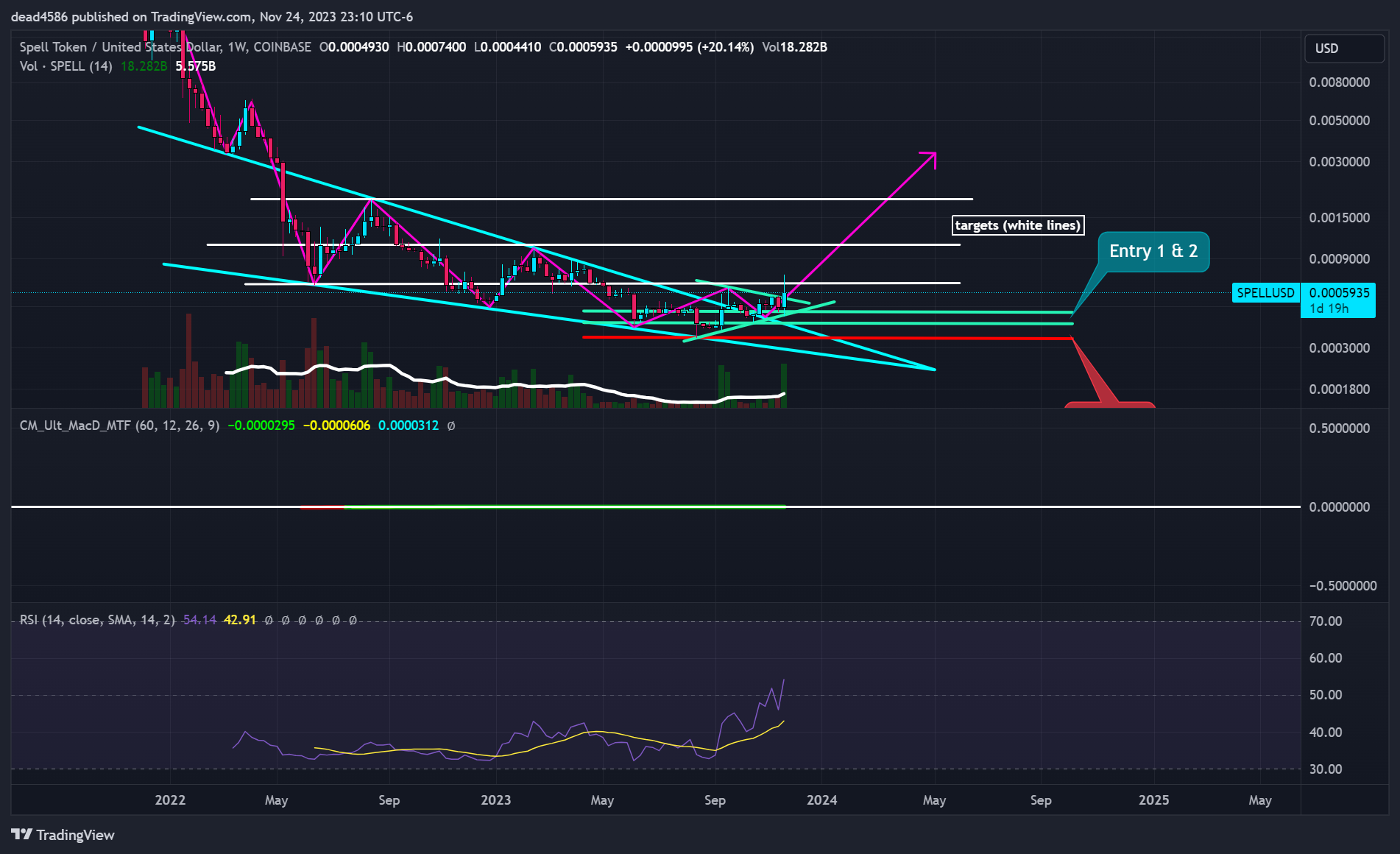Screen dimensions: 1400x854
Task: Click the 2025 time axis label
Action: pyautogui.click(x=1153, y=800)
